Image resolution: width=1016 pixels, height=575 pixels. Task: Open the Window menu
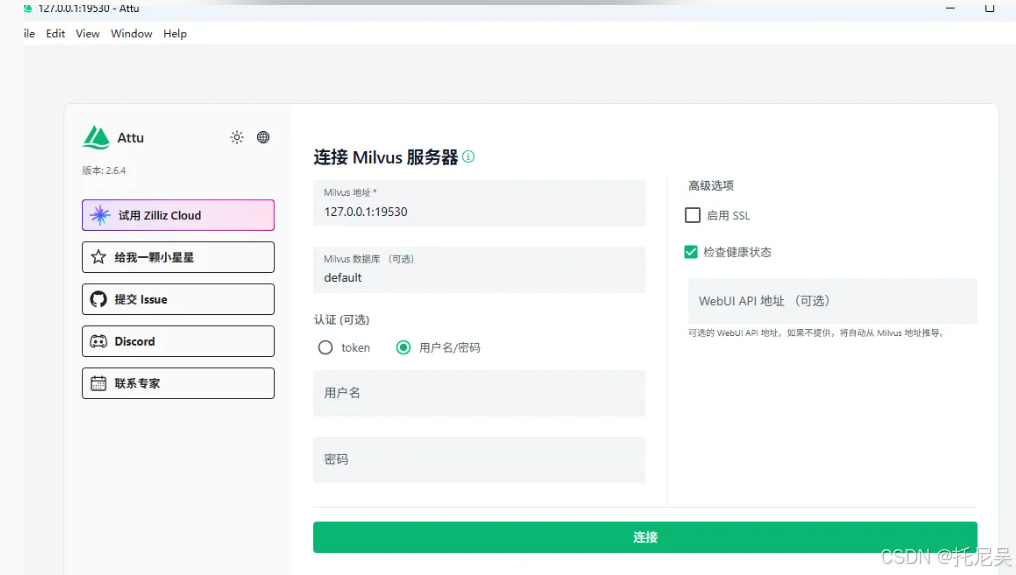pyautogui.click(x=132, y=34)
